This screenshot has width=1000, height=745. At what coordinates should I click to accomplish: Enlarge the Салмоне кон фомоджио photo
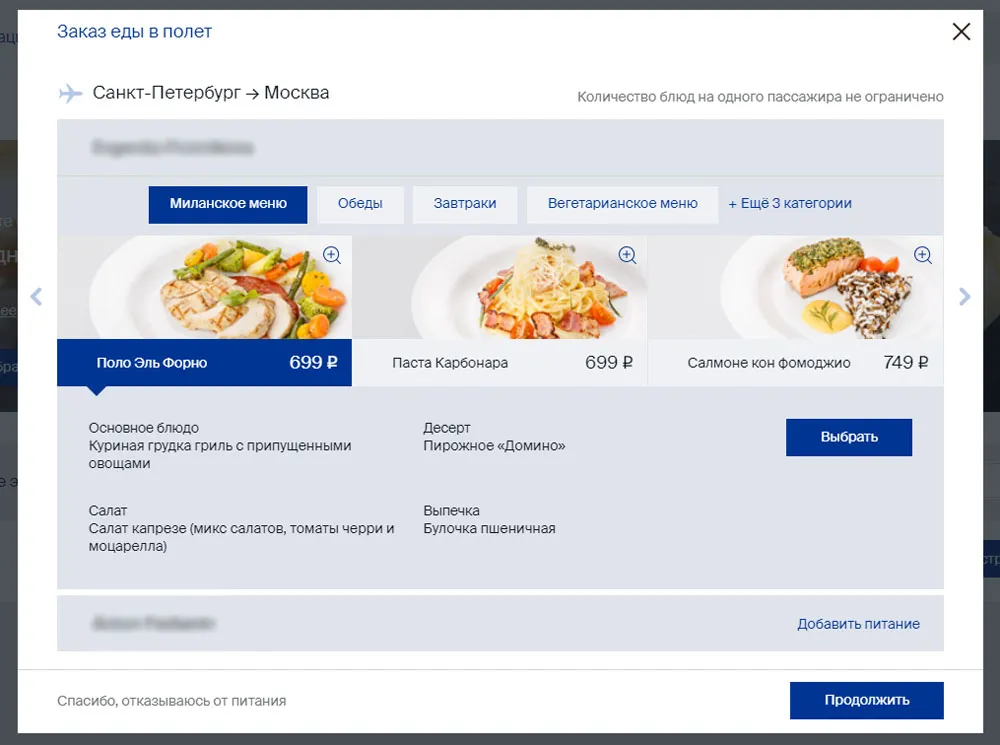[x=923, y=255]
